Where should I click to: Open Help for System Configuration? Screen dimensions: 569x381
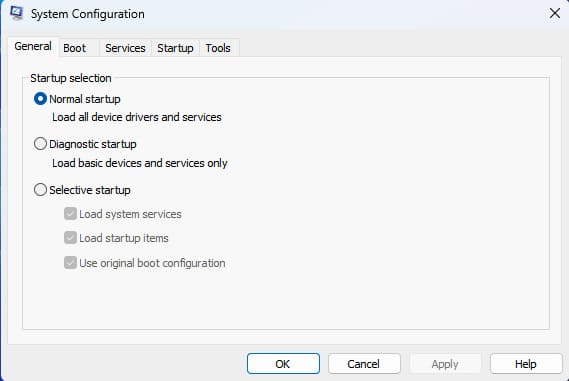pos(526,364)
